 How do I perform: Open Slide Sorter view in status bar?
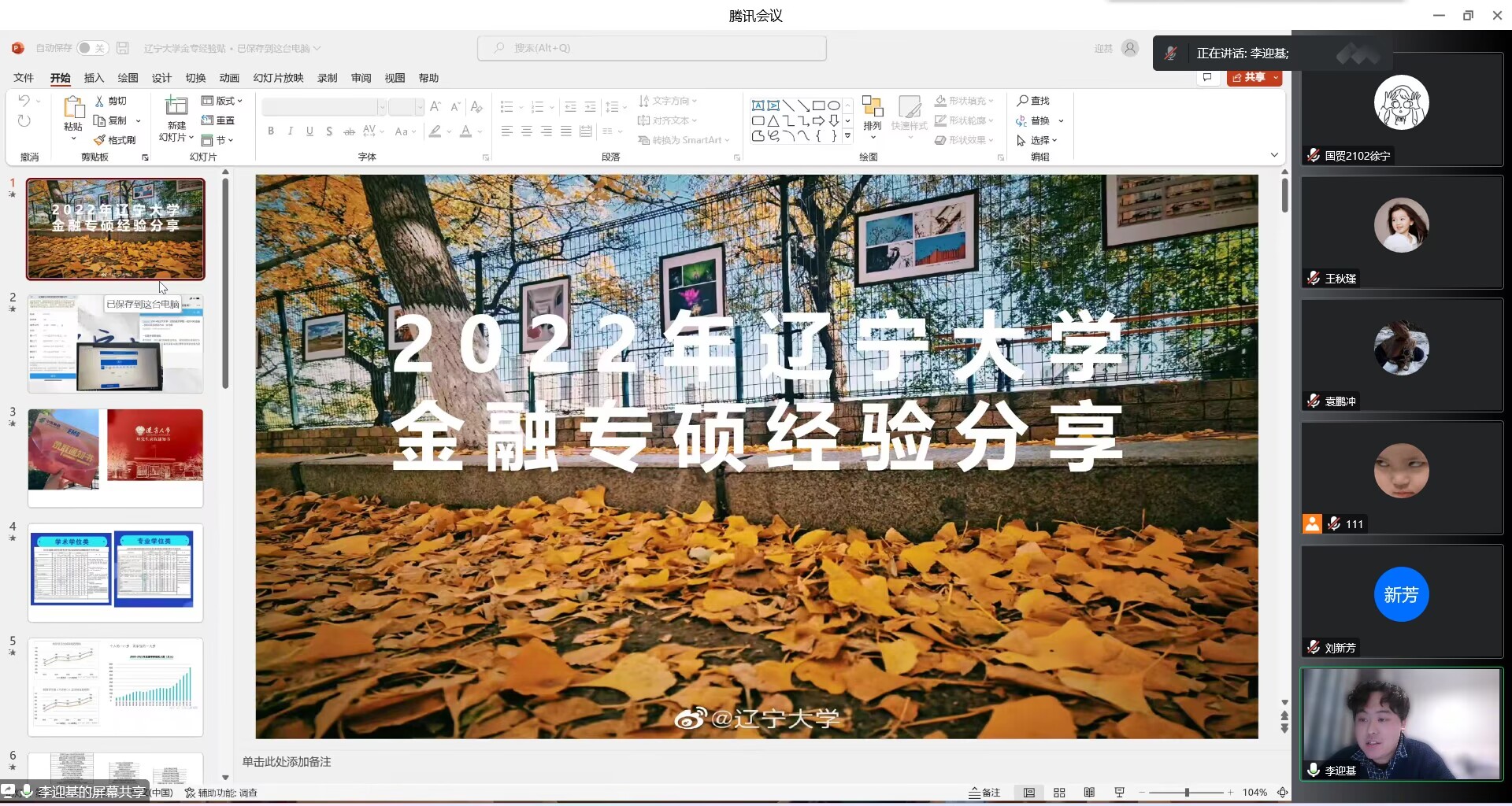1059,793
